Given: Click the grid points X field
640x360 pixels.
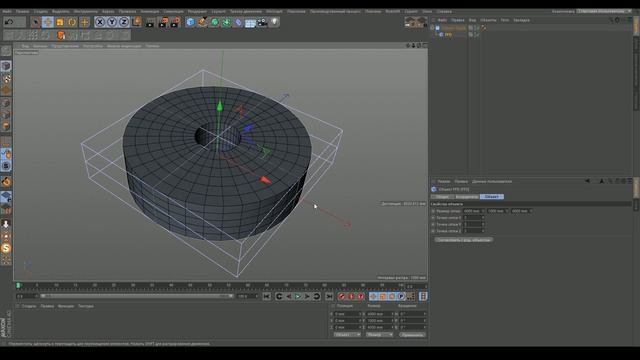Looking at the screenshot, I should [473, 218].
